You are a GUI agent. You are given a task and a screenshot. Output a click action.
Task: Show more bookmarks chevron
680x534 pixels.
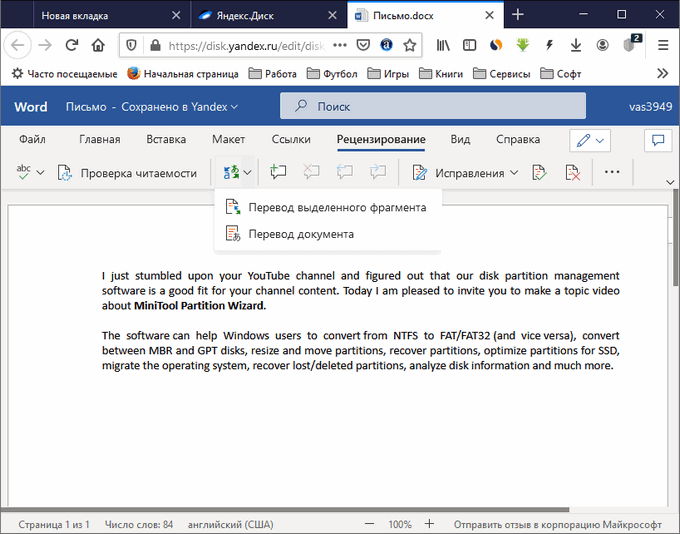pyautogui.click(x=662, y=73)
